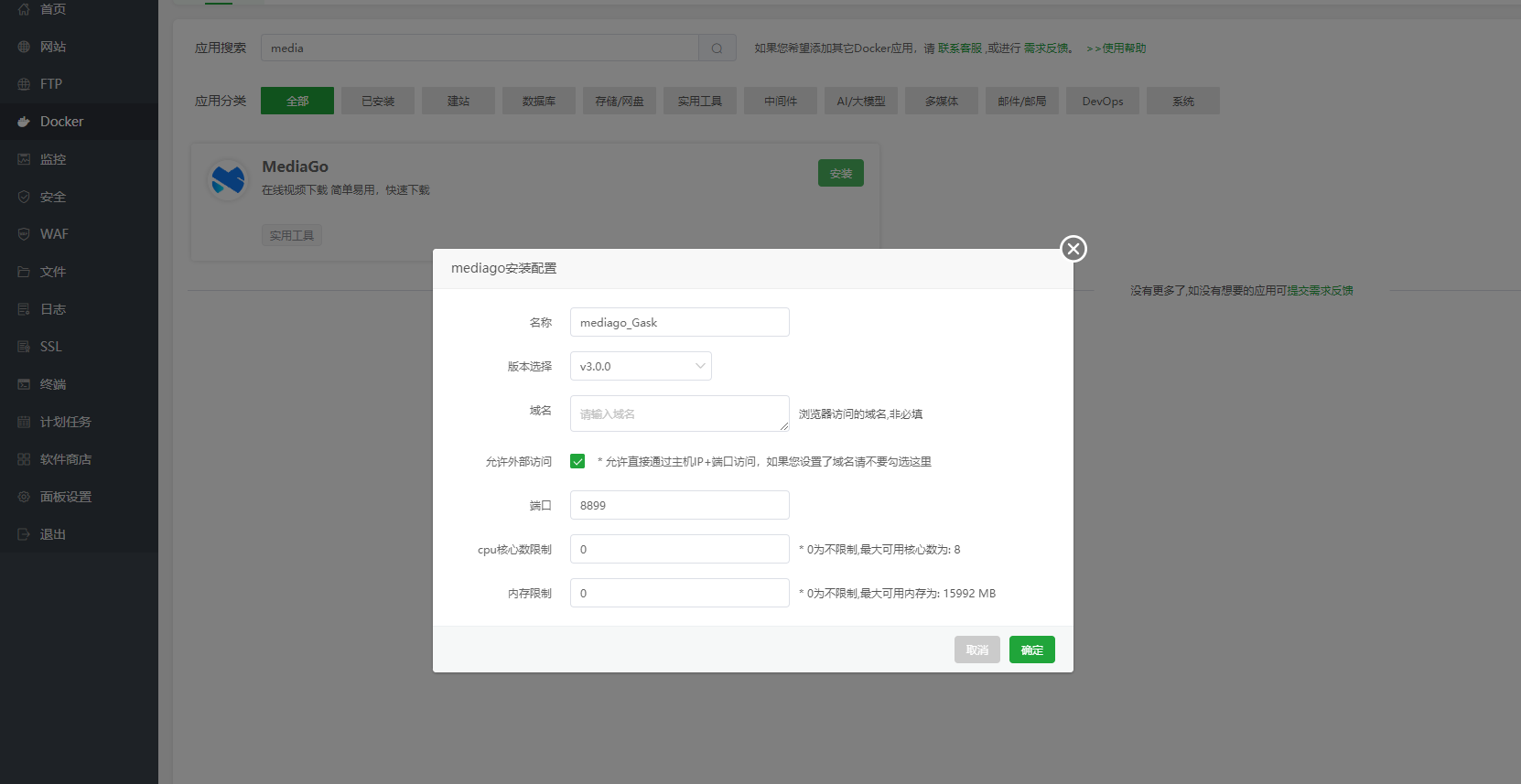
Task: Switch to the 已安装 category tab
Action: tap(378, 101)
